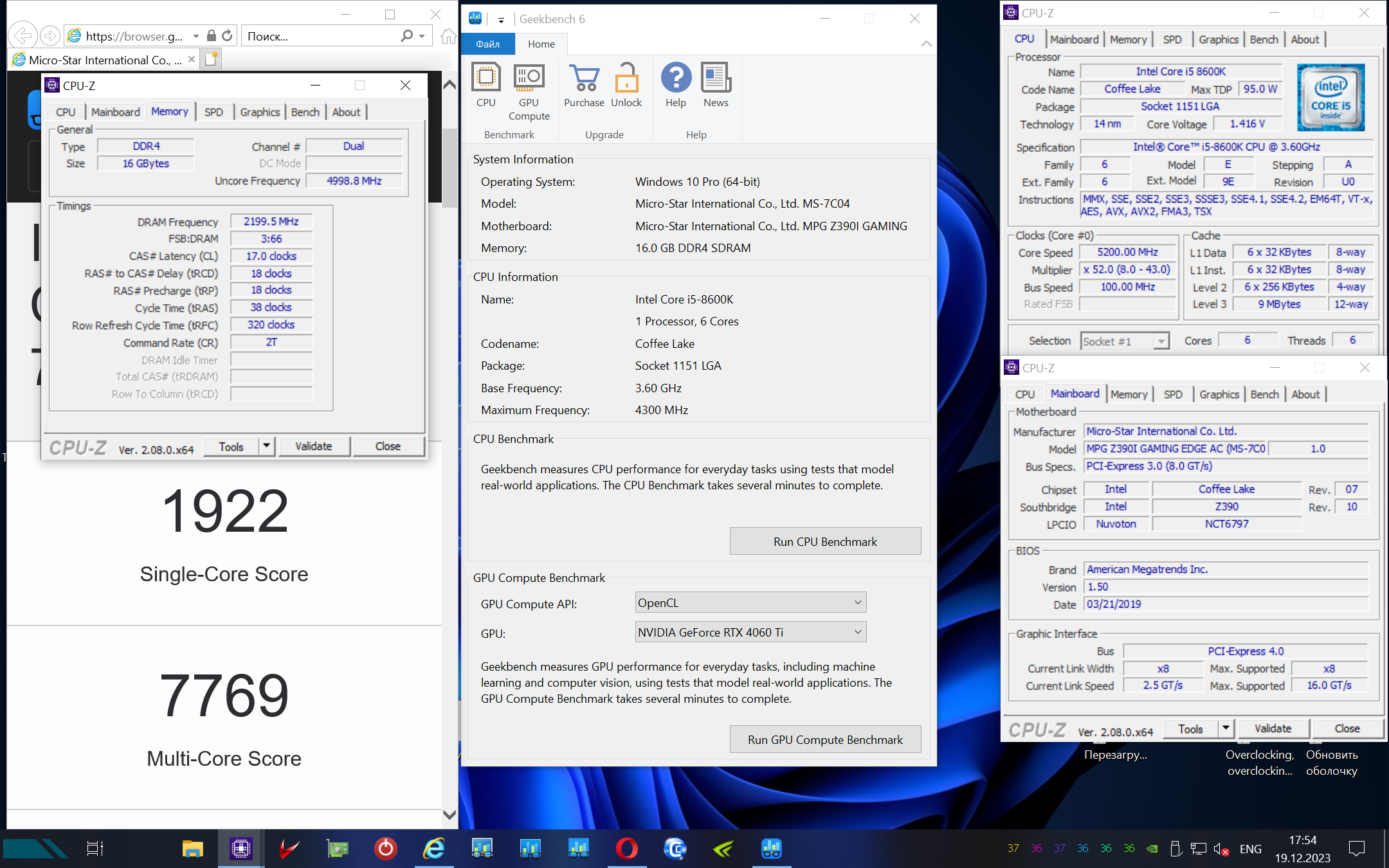The width and height of the screenshot is (1389, 868).
Task: Open Bench tab in Memory CPU-Z window
Action: pos(305,112)
